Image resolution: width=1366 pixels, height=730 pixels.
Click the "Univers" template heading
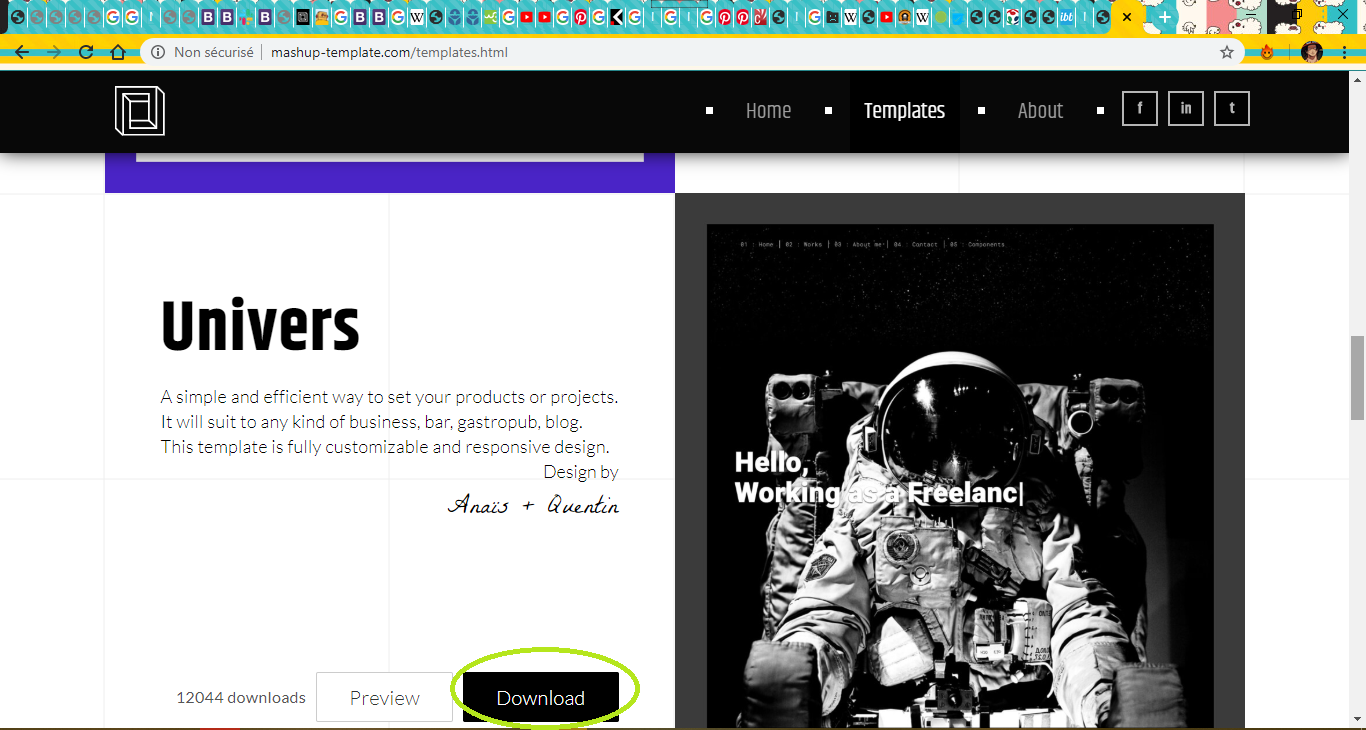pos(260,327)
